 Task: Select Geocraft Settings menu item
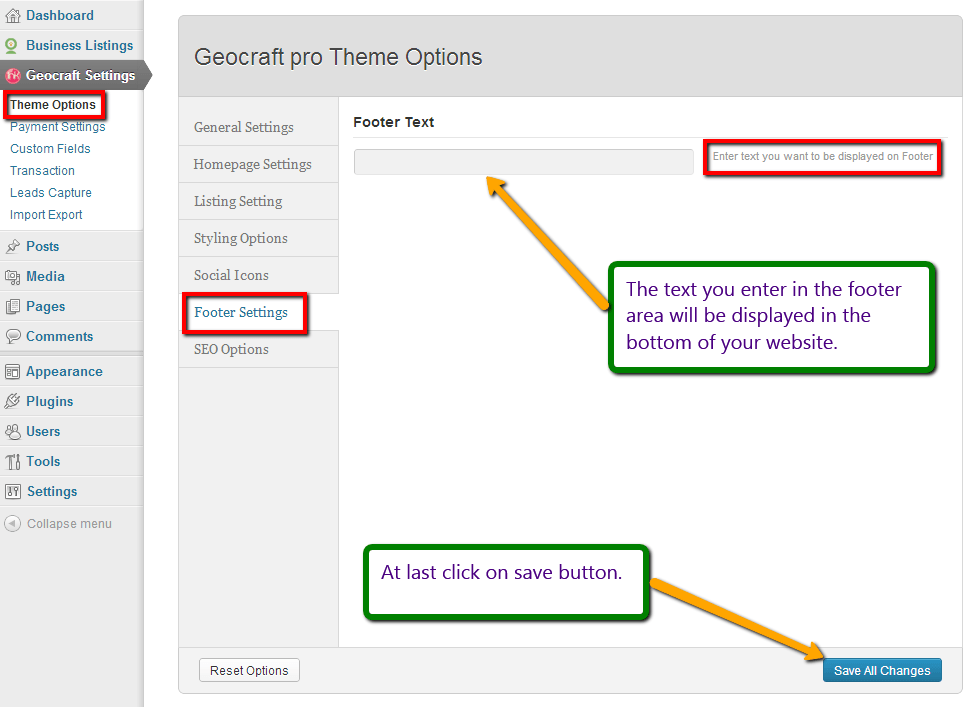pos(80,75)
